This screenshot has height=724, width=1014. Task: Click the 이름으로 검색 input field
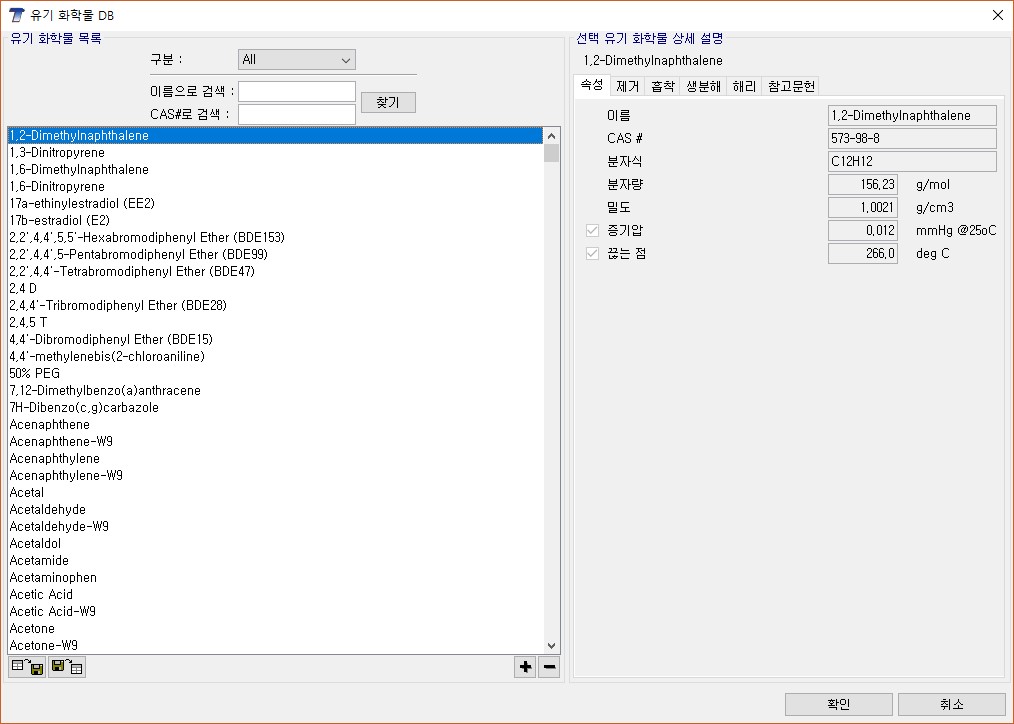coord(297,92)
